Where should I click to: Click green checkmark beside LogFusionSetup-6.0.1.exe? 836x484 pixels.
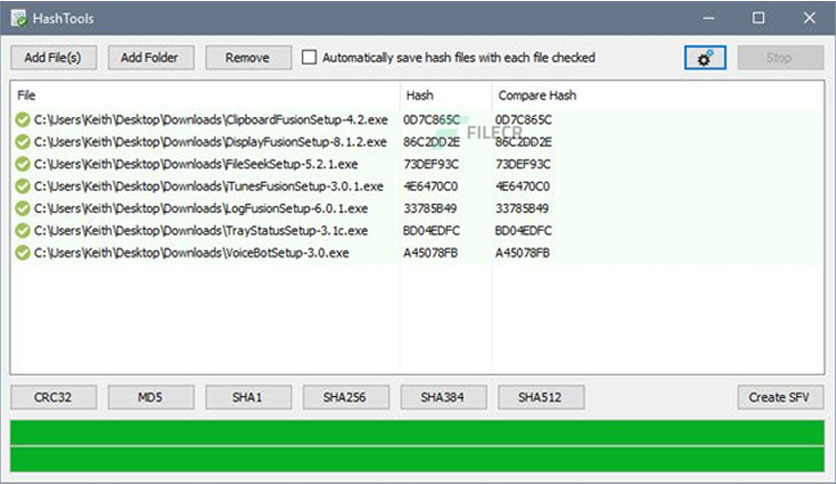tap(22, 208)
